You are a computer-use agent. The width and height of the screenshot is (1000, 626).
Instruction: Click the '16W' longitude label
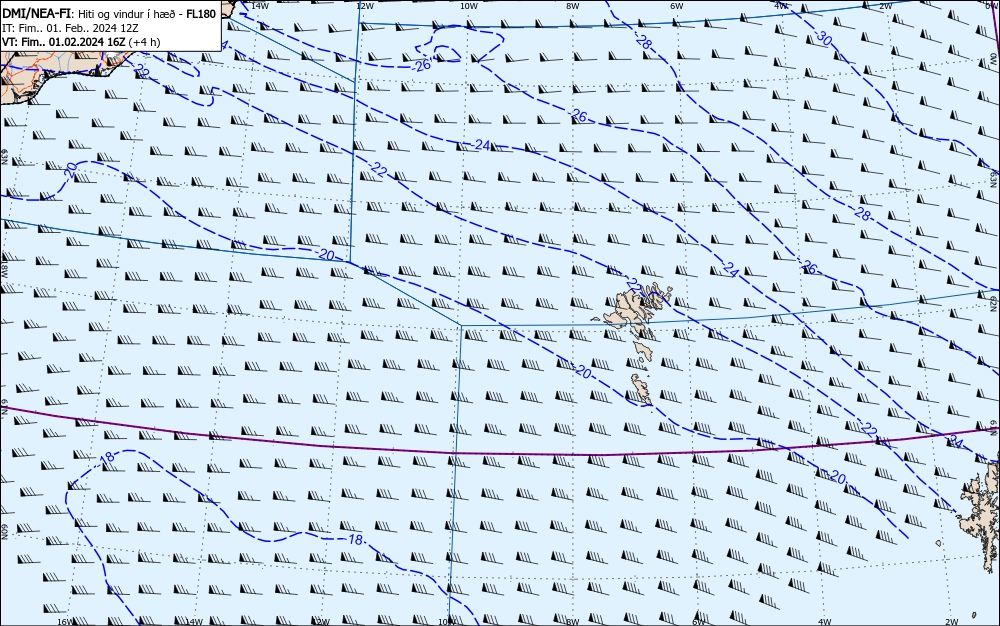click(64, 622)
